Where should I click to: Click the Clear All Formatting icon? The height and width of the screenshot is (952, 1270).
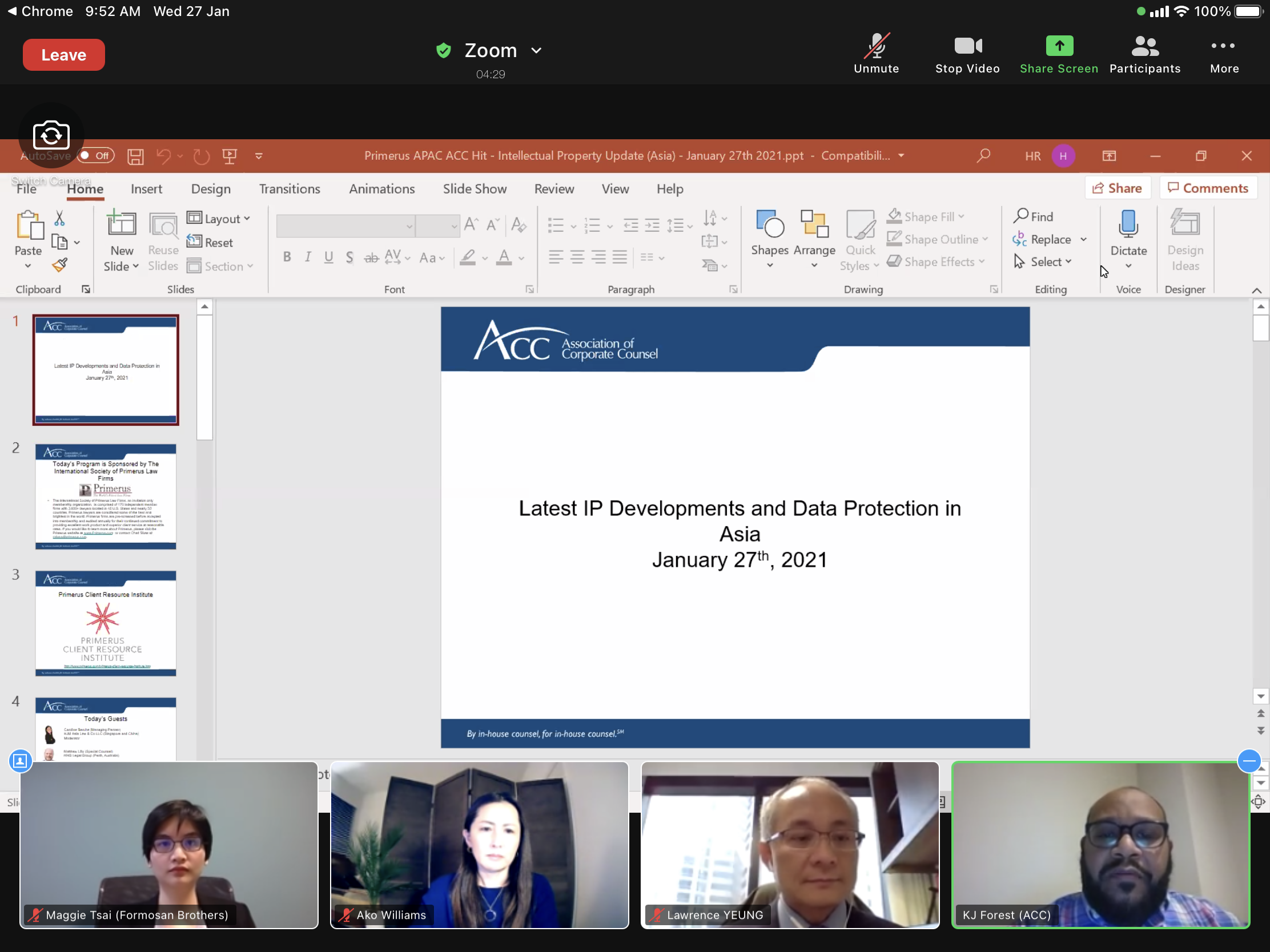coord(519,224)
